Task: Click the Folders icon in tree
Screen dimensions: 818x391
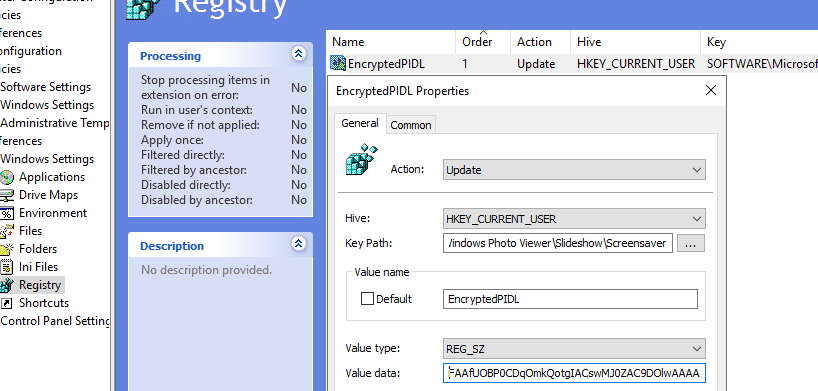Action: pyautogui.click(x=7, y=249)
